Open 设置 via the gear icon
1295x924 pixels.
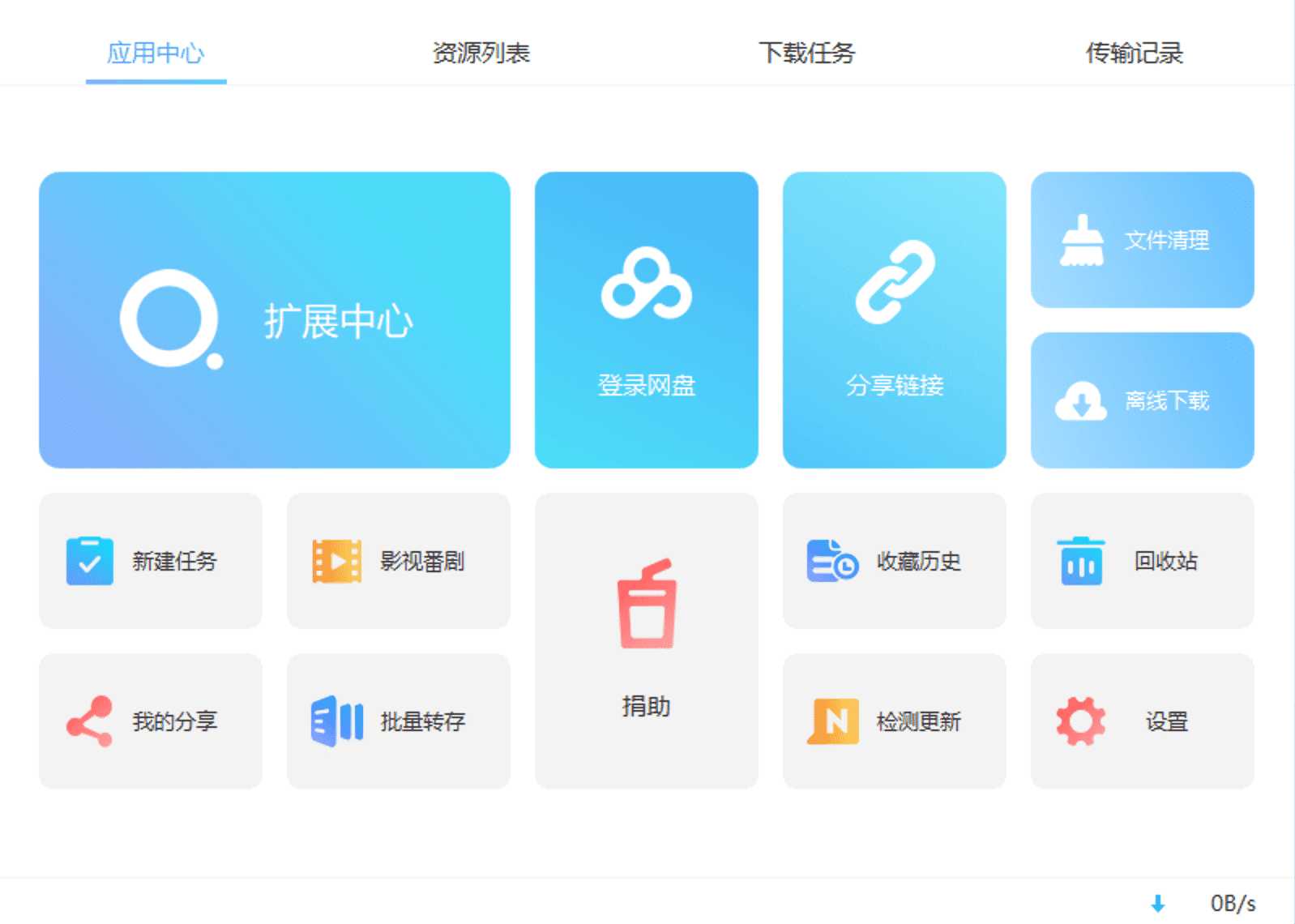1081,721
